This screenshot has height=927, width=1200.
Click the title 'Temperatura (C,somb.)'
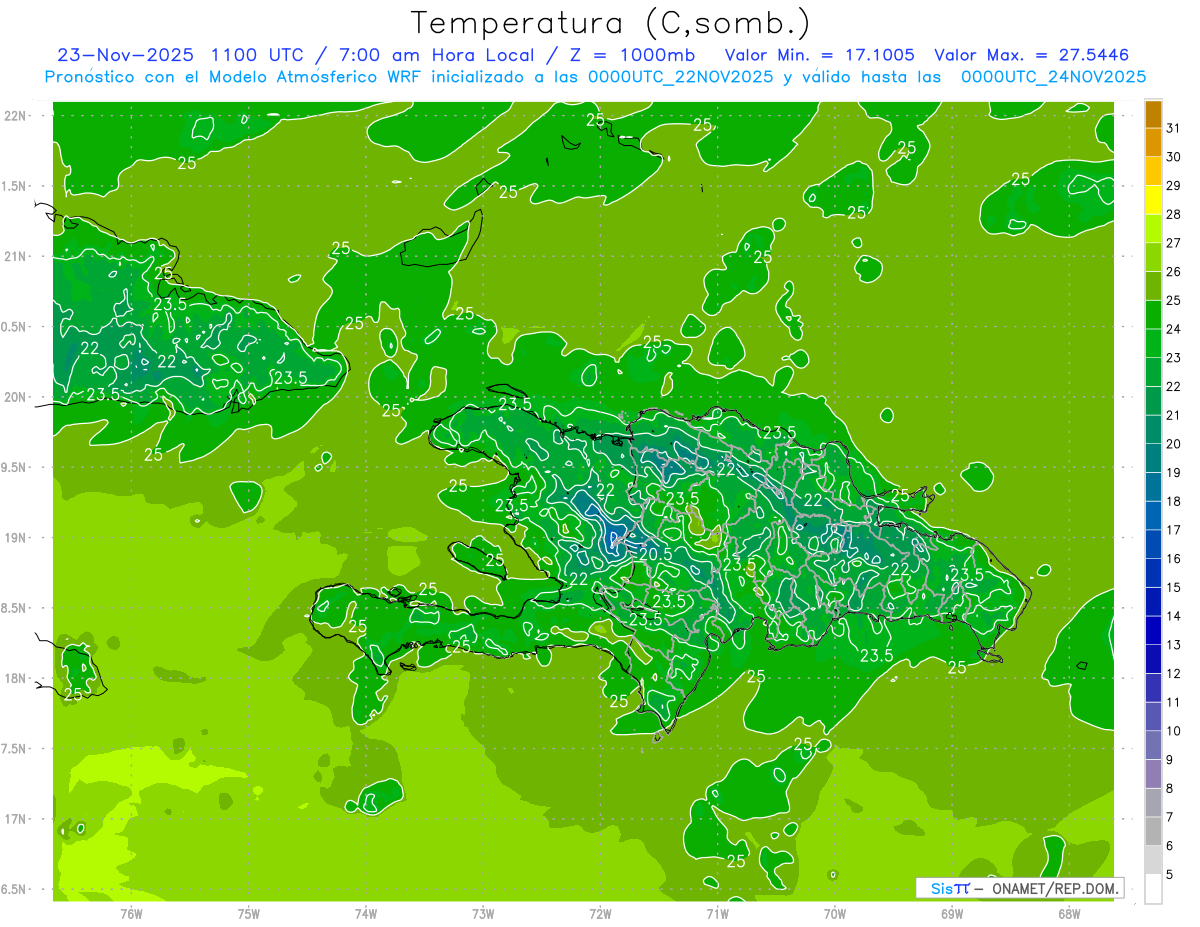pyautogui.click(x=610, y=22)
